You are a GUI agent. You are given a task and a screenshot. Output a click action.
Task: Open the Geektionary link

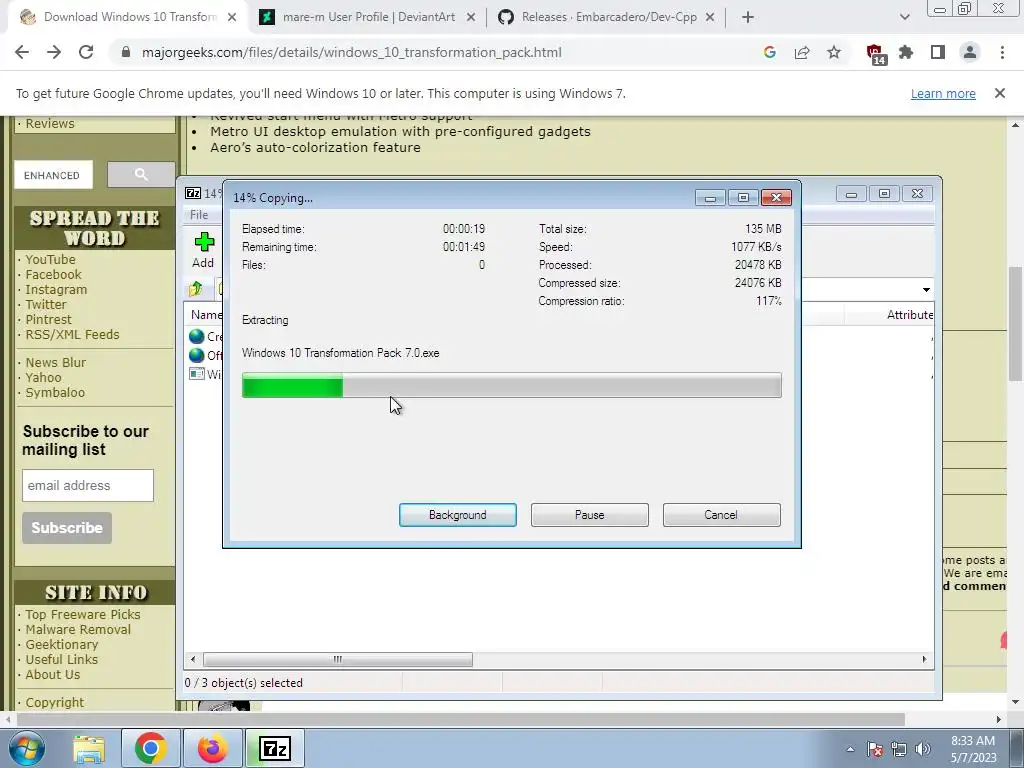(x=61, y=645)
